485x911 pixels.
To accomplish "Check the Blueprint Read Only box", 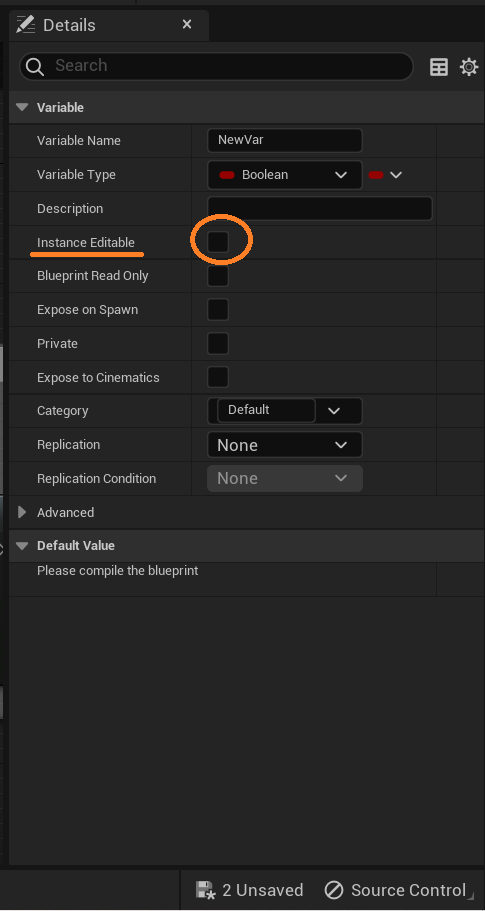I will coord(218,276).
